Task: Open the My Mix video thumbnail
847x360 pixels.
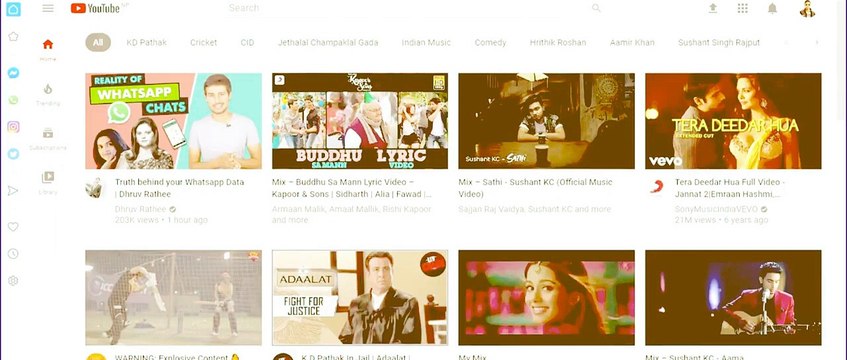Action: tap(546, 298)
